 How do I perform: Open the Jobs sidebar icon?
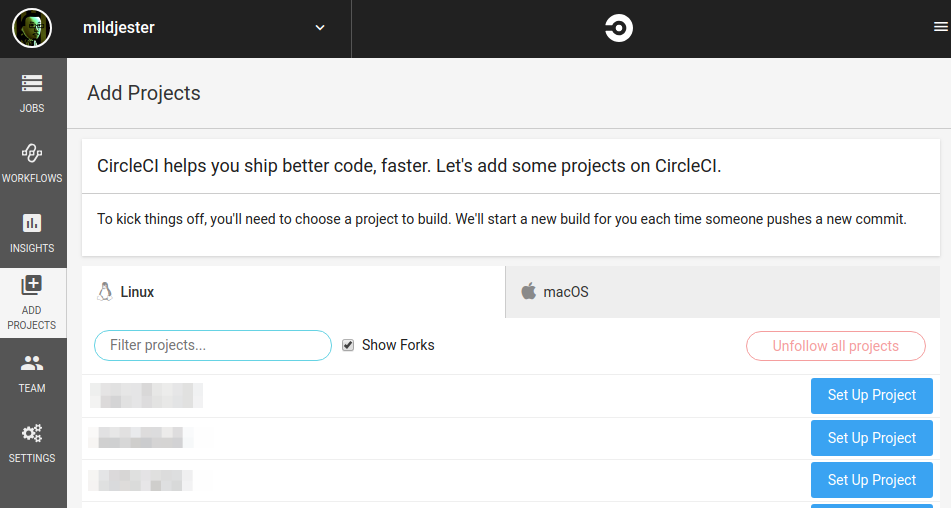click(x=32, y=83)
